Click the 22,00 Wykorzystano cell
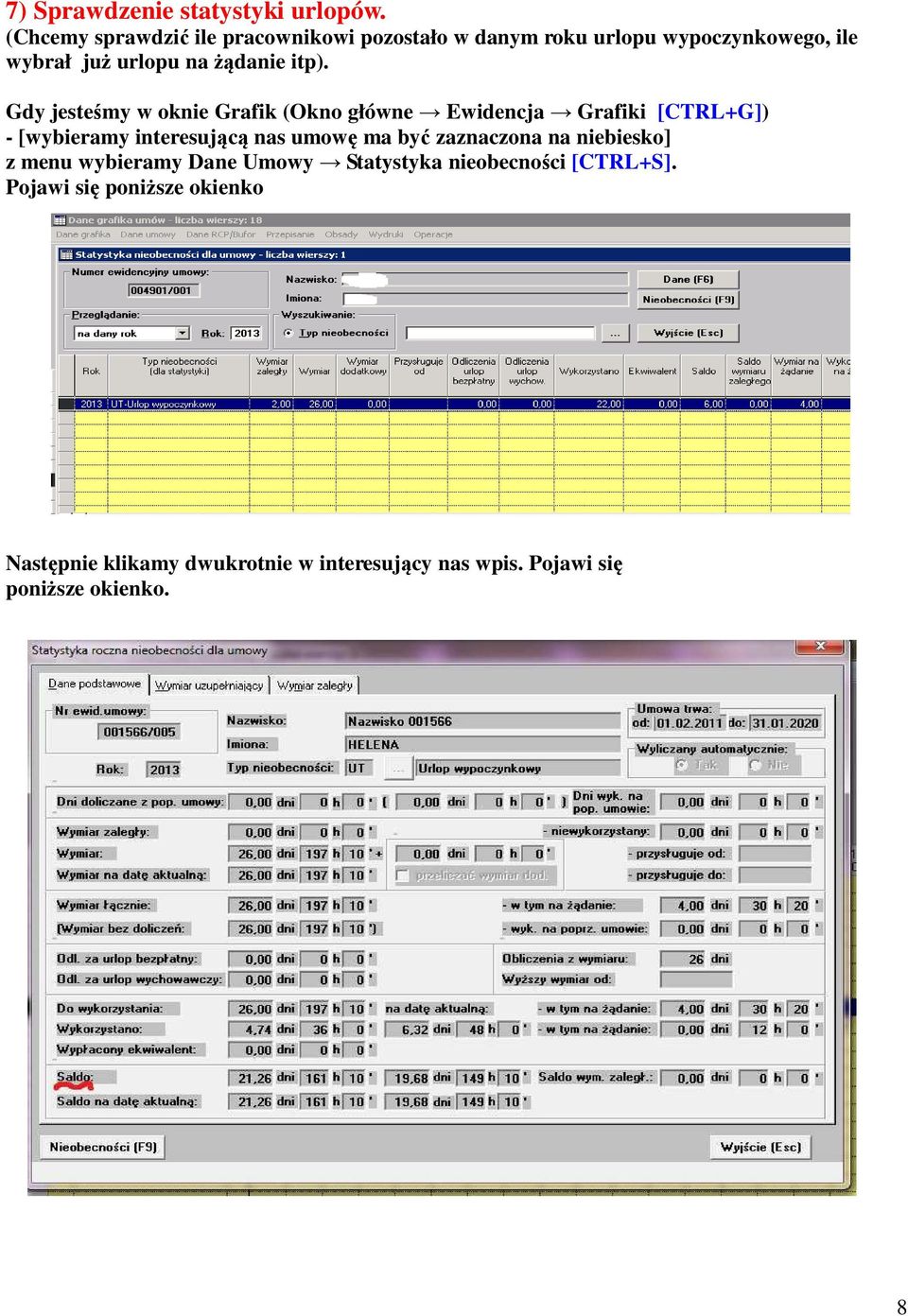The image size is (908, 1316). click(x=589, y=404)
